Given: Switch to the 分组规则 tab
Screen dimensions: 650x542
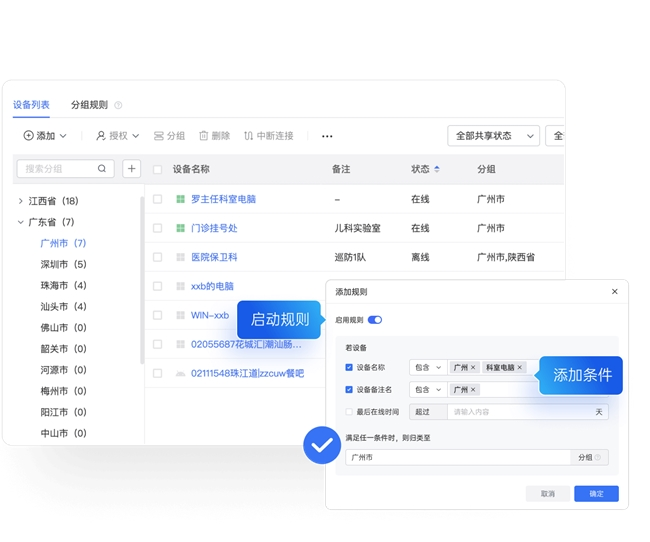Looking at the screenshot, I should tap(89, 105).
